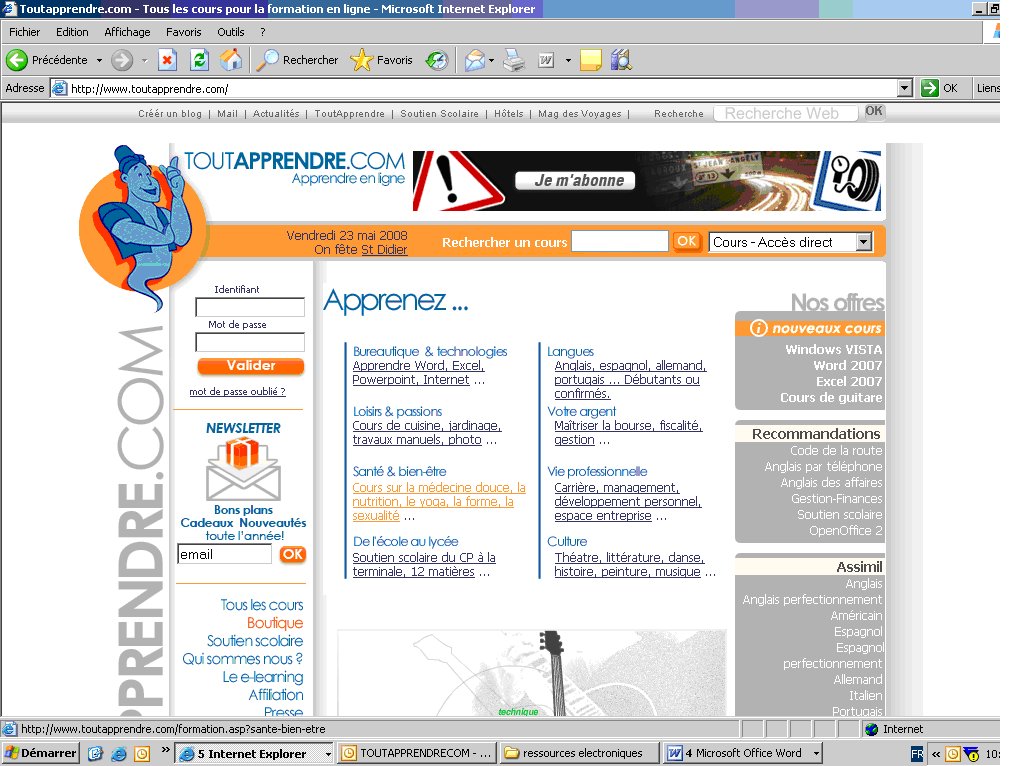
Task: Click the Rechercher un cours search field
Action: click(x=620, y=242)
